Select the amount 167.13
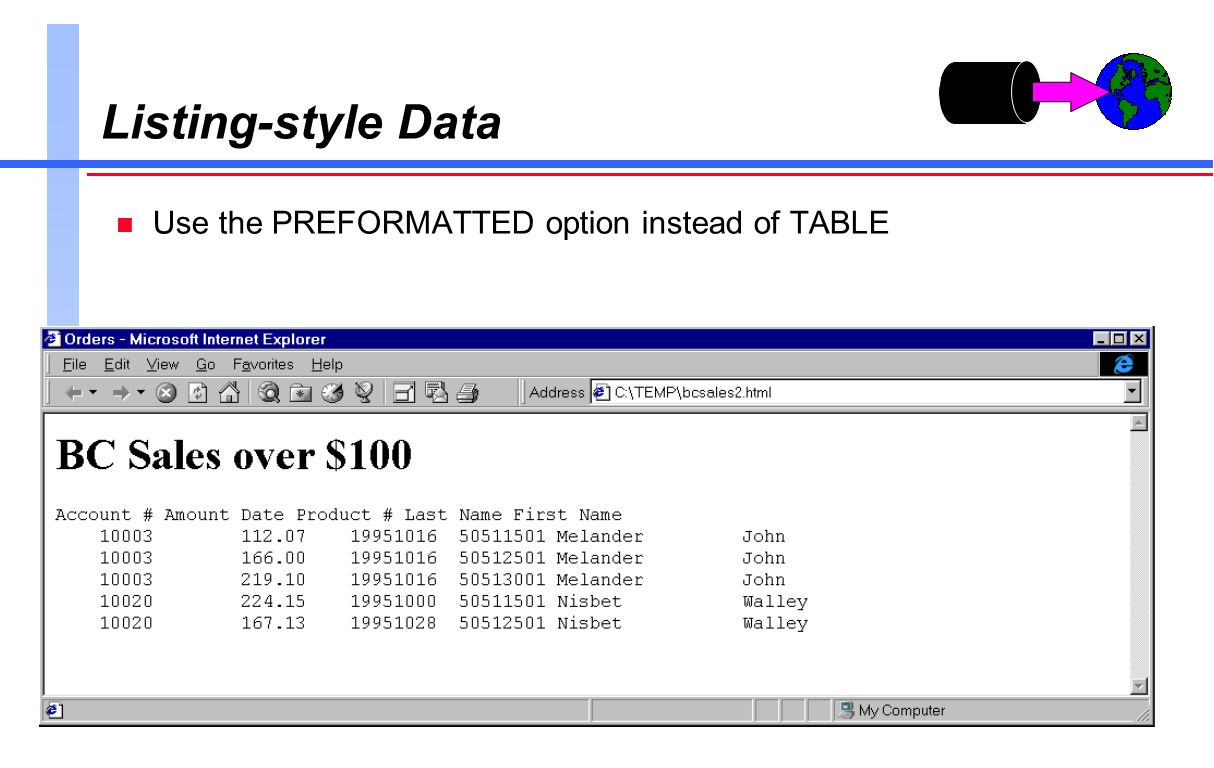Viewport: 1214px width, 768px height. pyautogui.click(x=273, y=623)
